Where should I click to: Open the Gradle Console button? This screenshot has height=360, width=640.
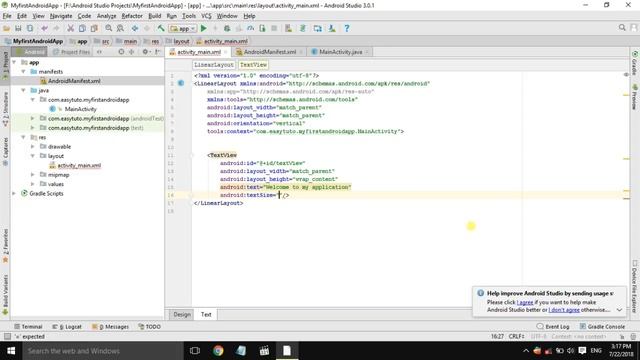click(602, 327)
